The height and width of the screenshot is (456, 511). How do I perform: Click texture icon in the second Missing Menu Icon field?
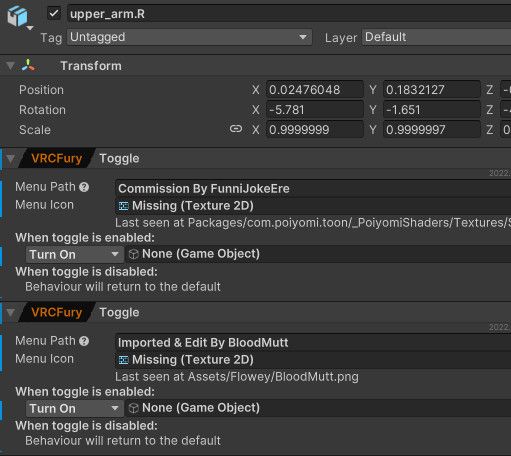(x=124, y=360)
